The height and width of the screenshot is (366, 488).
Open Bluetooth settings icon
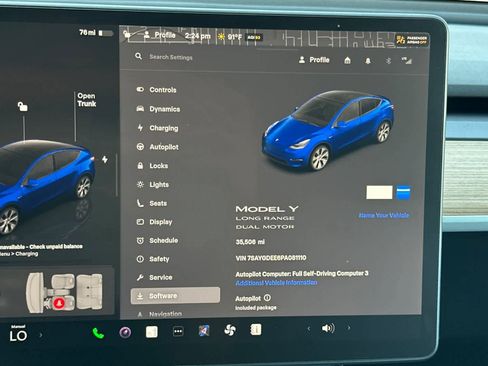click(388, 61)
